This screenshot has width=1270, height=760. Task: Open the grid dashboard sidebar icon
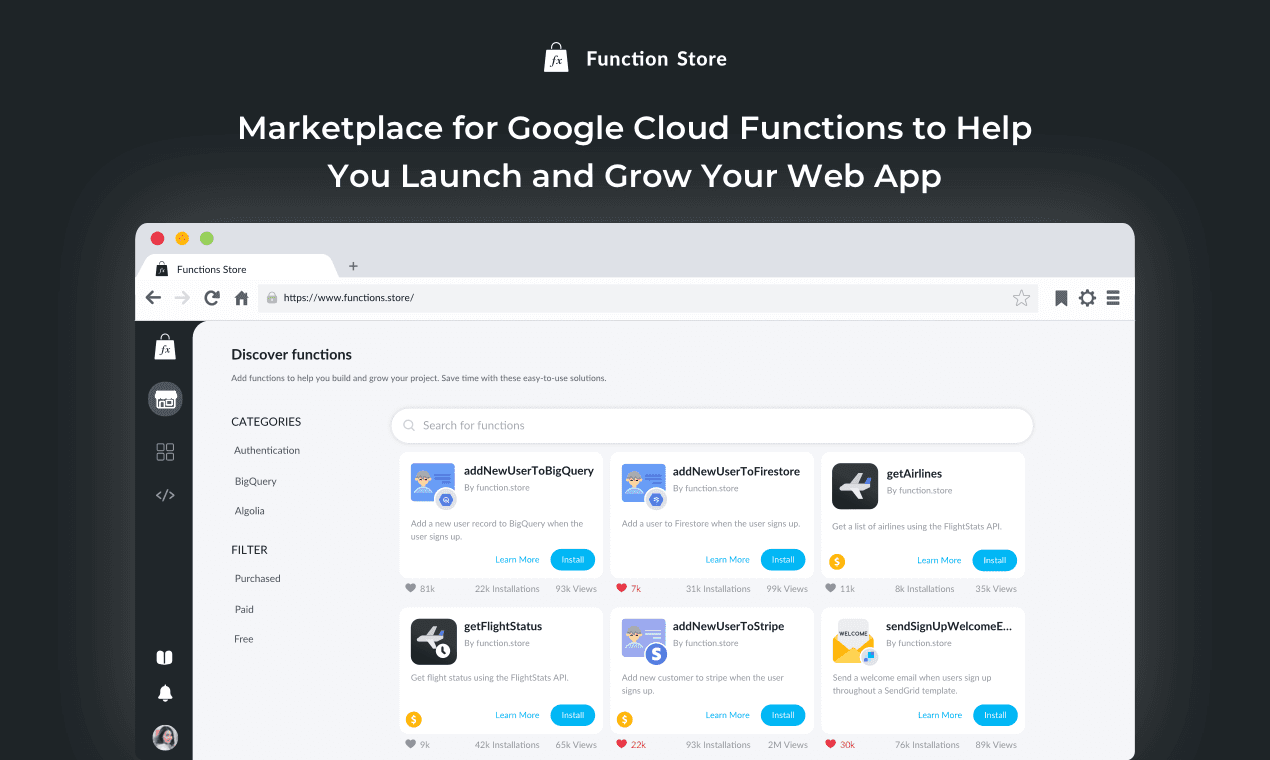(165, 452)
